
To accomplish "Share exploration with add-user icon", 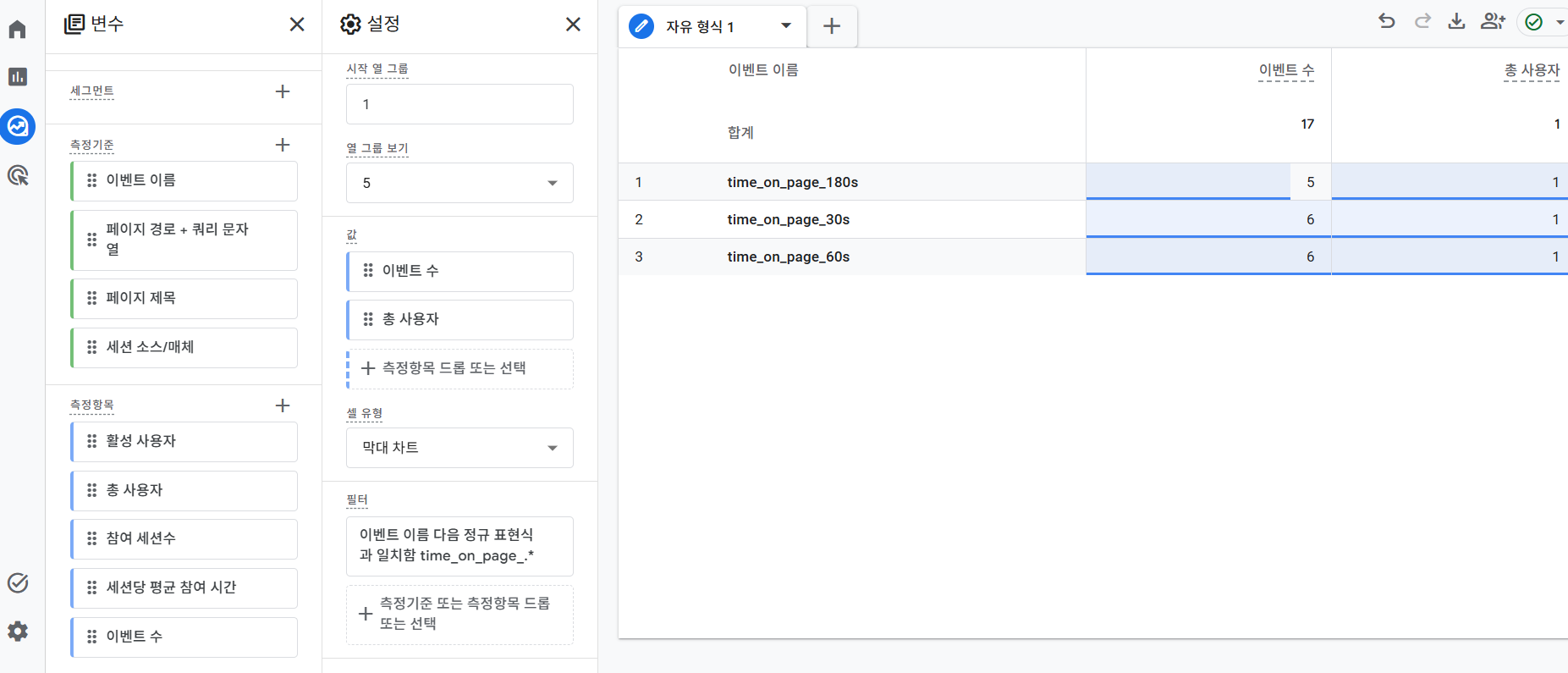I will 1493,21.
